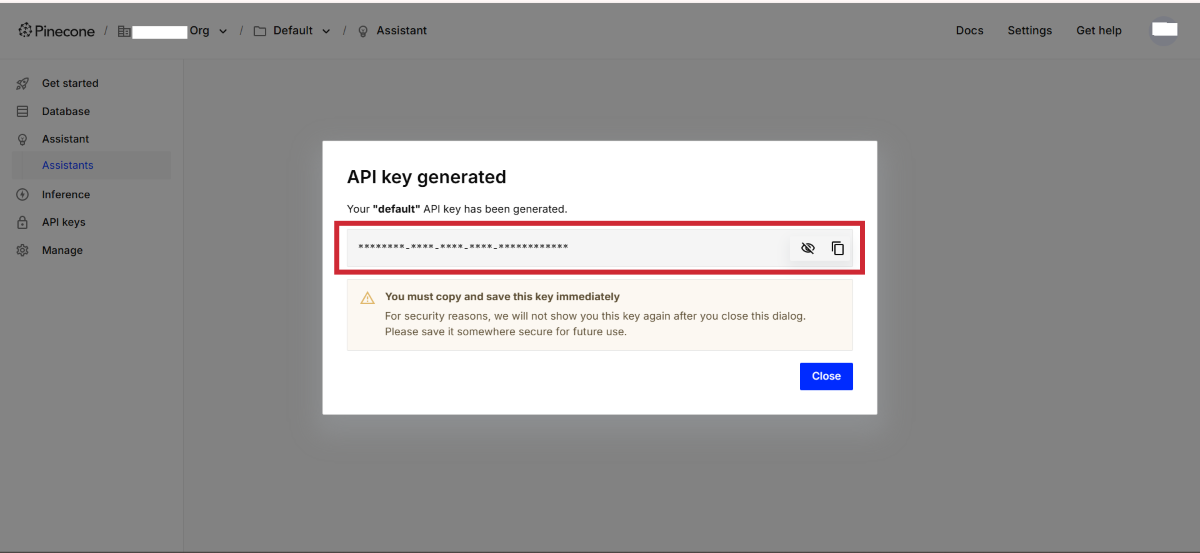Click the warning triangle icon in notice
Screen dimensions: 1200x553
(367, 298)
